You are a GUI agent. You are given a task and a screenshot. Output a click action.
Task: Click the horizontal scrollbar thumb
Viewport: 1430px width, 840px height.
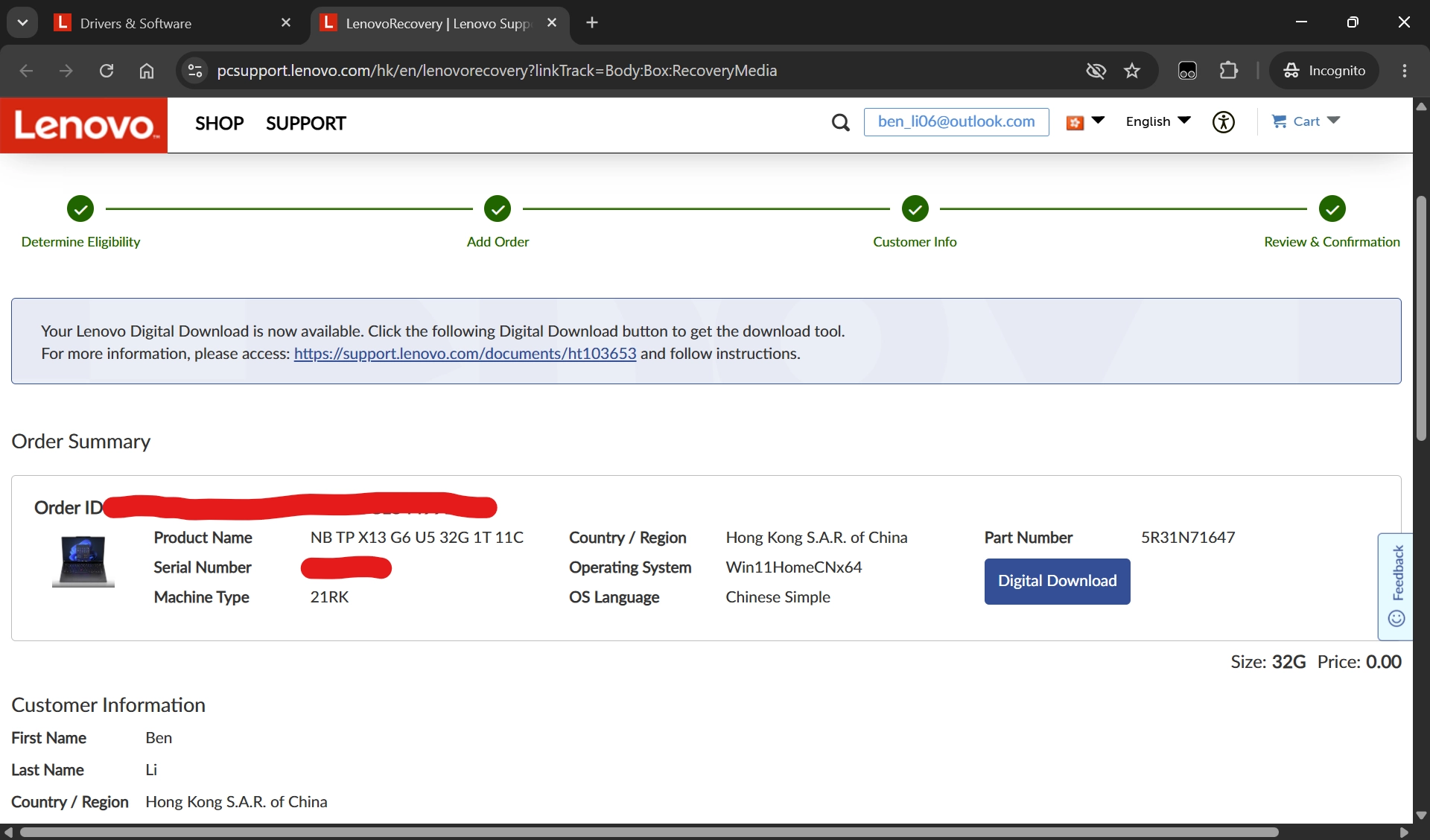tap(648, 832)
